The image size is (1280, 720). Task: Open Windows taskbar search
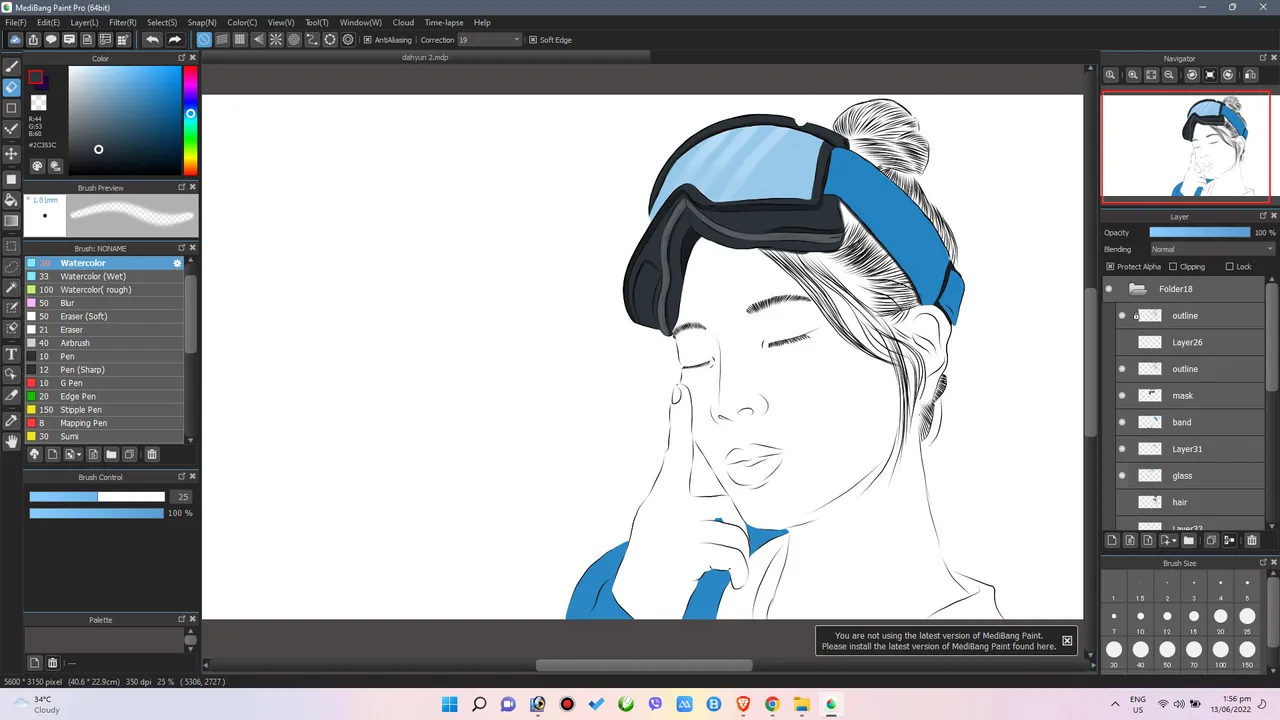(479, 704)
